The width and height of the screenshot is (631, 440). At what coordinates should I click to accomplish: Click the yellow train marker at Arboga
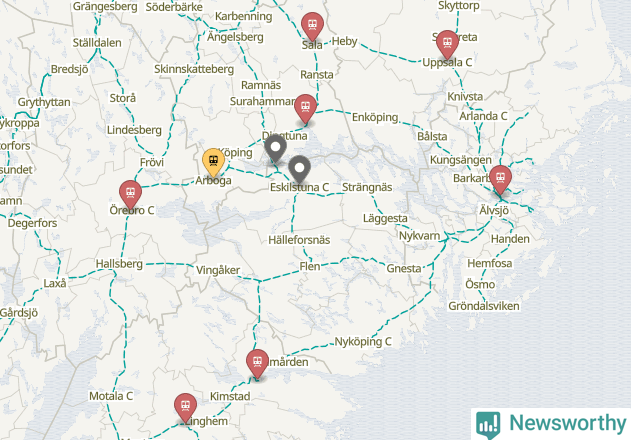click(x=213, y=162)
